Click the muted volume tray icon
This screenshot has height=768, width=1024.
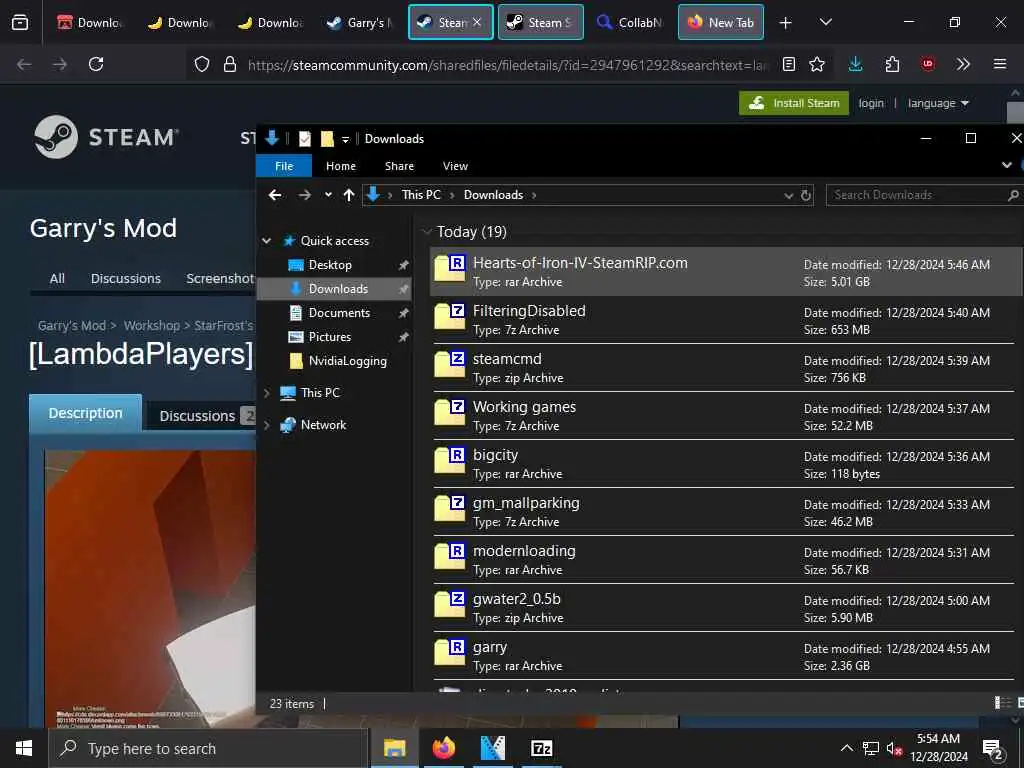[893, 748]
